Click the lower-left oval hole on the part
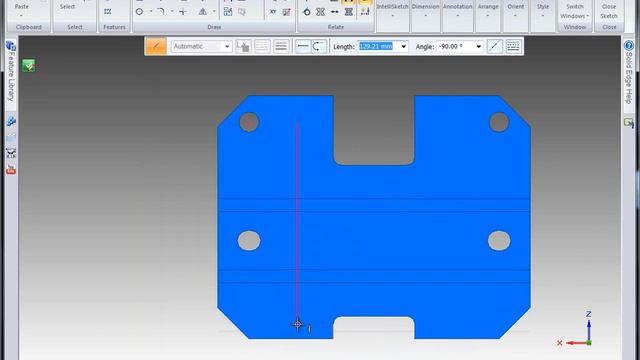Screen dimensions: 640x360 (x=249, y=240)
